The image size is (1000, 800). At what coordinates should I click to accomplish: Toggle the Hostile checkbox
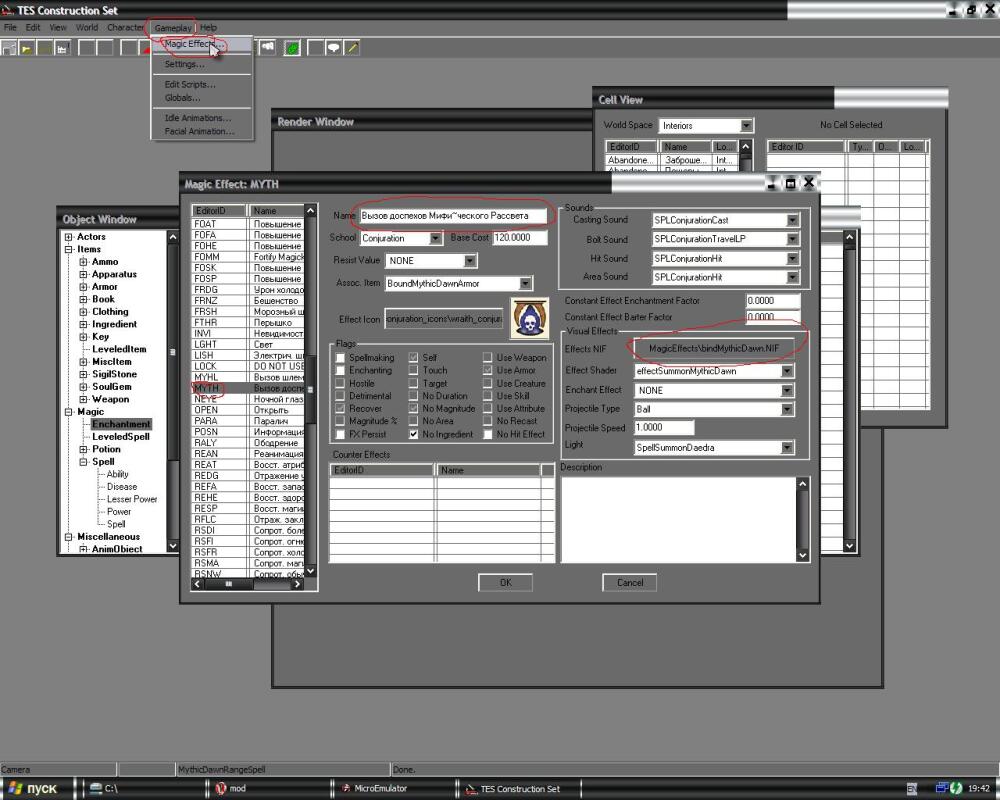point(341,383)
